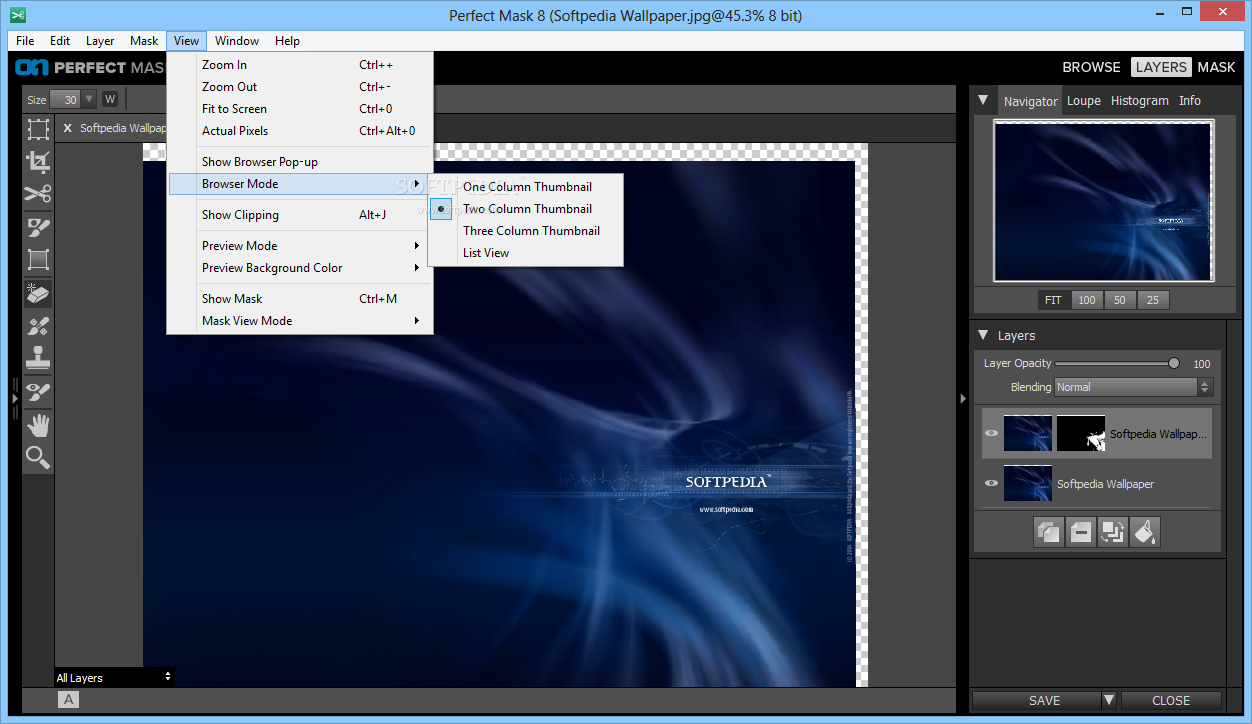Click the layer mask thumbnail of top layer

point(1081,434)
